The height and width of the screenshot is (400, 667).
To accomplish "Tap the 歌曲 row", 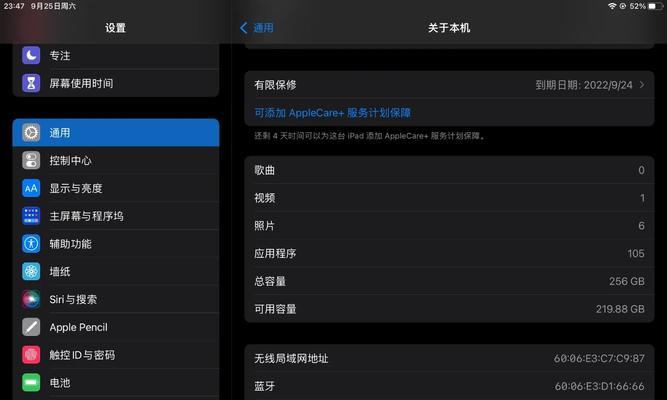I will point(449,170).
